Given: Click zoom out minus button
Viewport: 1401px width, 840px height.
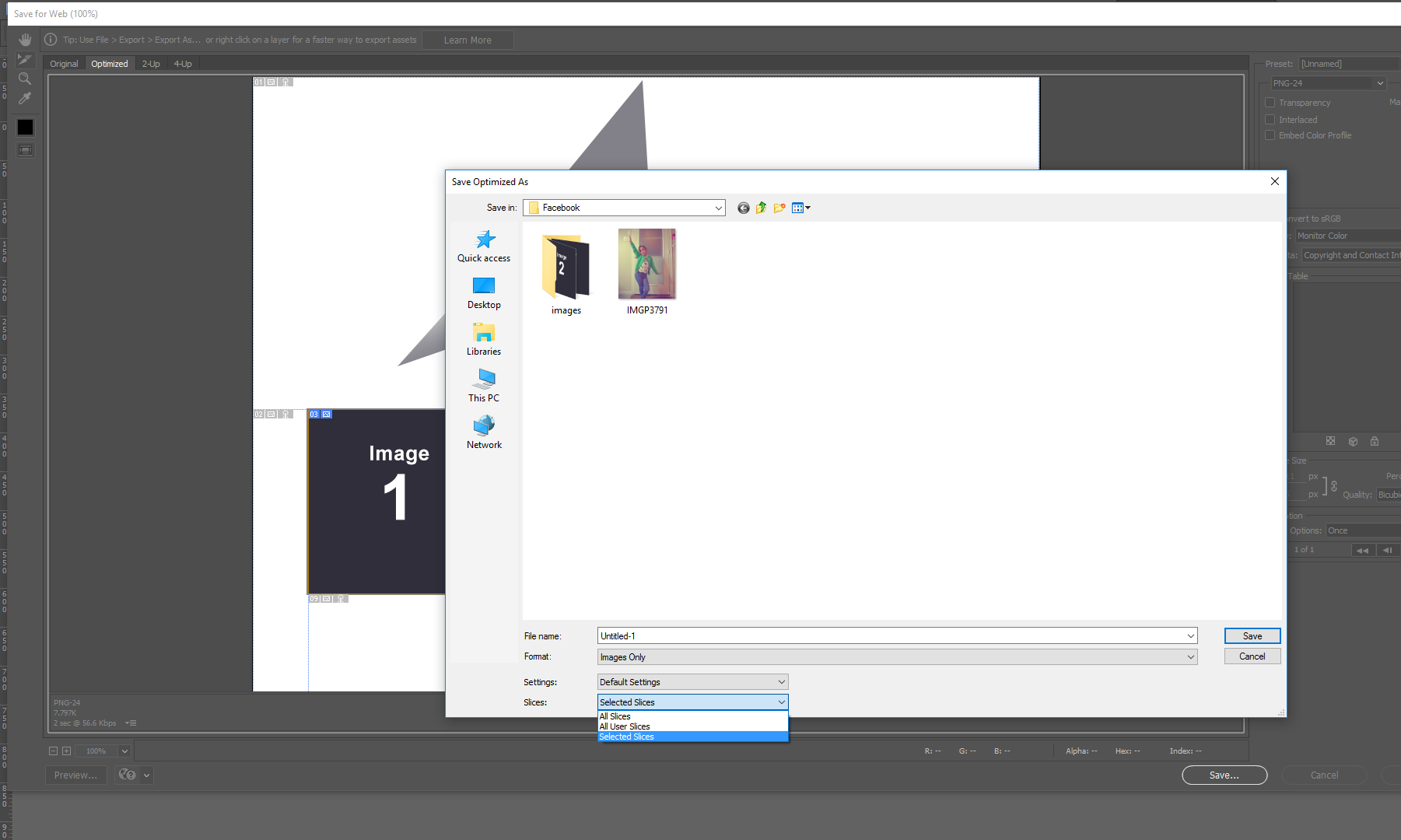Looking at the screenshot, I should tap(53, 751).
